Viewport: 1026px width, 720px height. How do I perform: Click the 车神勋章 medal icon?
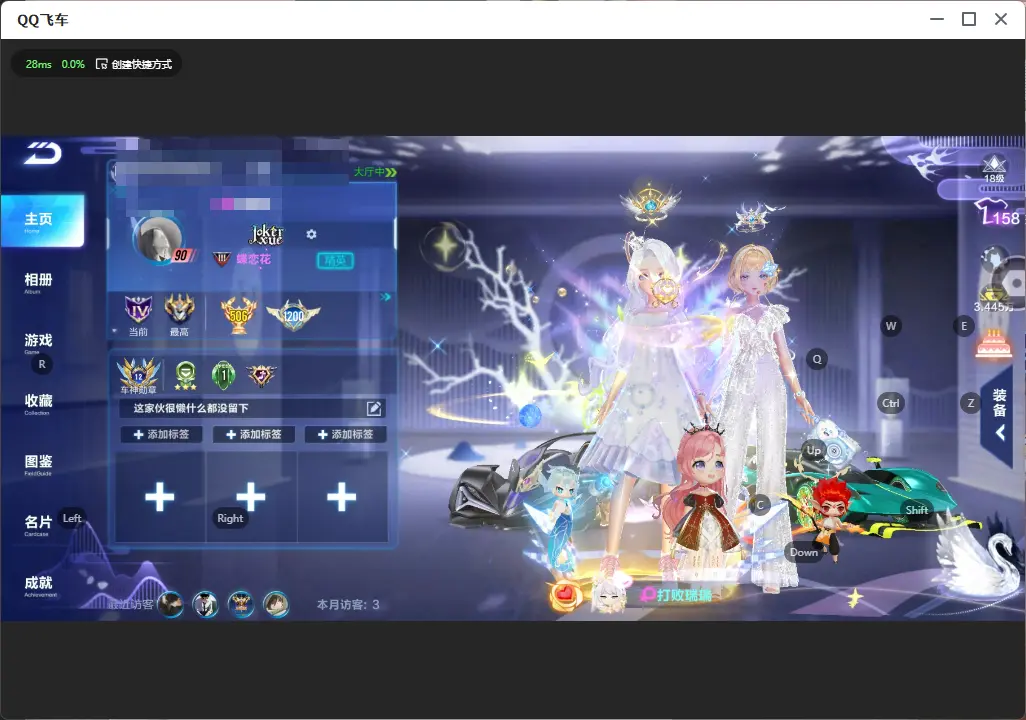click(138, 374)
